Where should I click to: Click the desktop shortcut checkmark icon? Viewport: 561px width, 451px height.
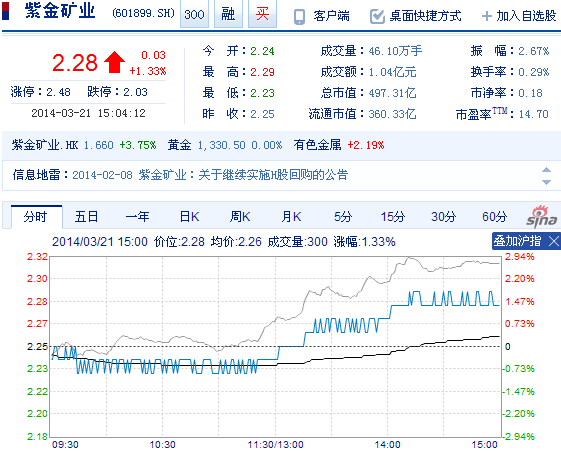(x=377, y=16)
